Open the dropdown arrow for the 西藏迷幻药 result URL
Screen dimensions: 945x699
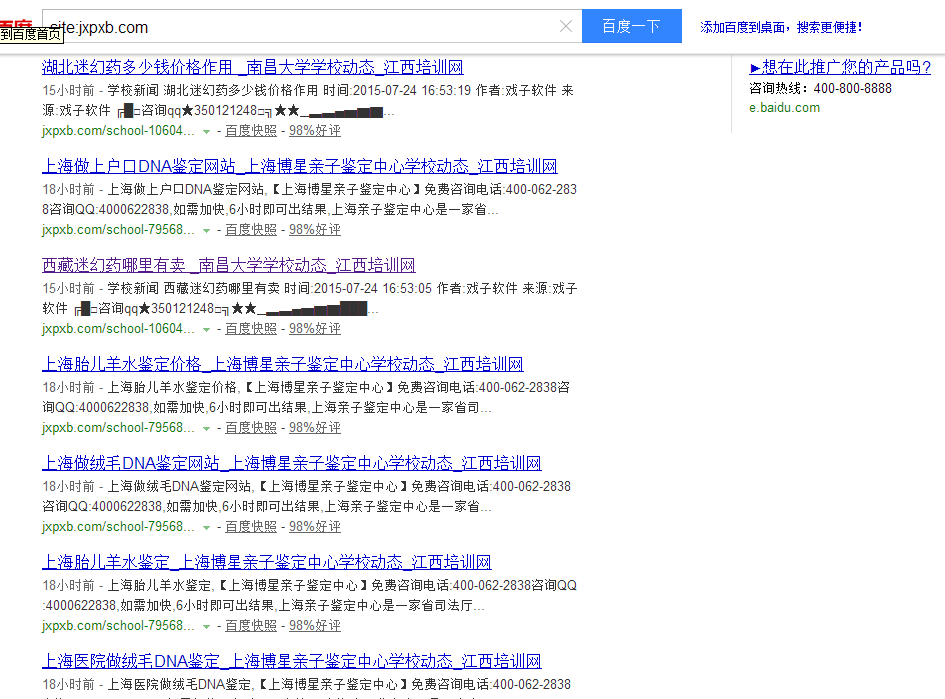[207, 328]
